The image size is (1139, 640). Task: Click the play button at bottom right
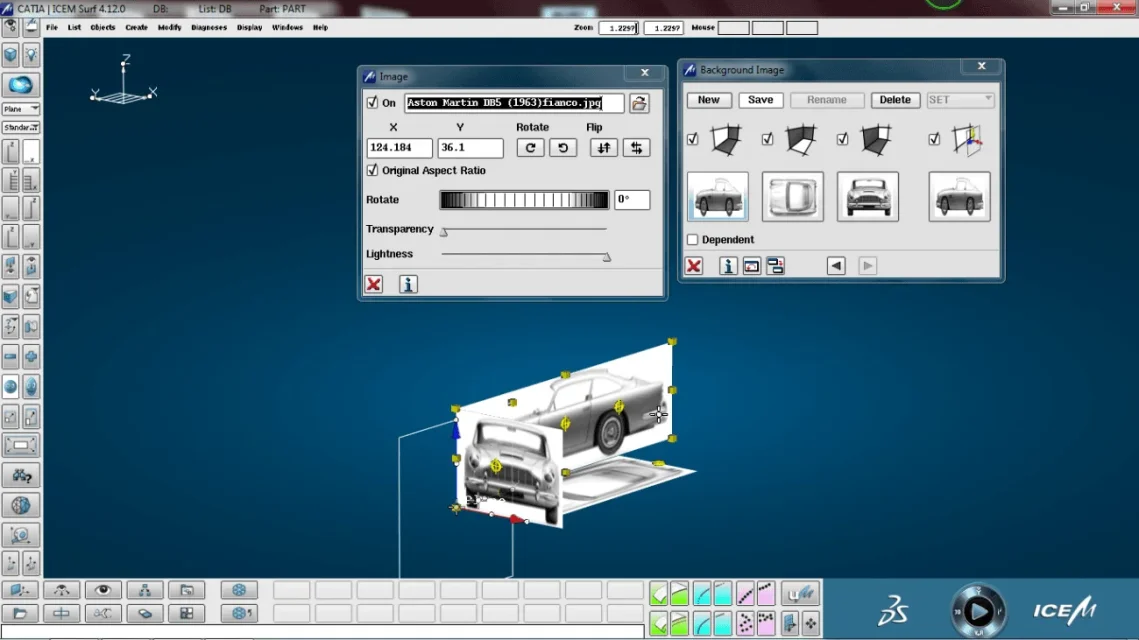pyautogui.click(x=978, y=611)
